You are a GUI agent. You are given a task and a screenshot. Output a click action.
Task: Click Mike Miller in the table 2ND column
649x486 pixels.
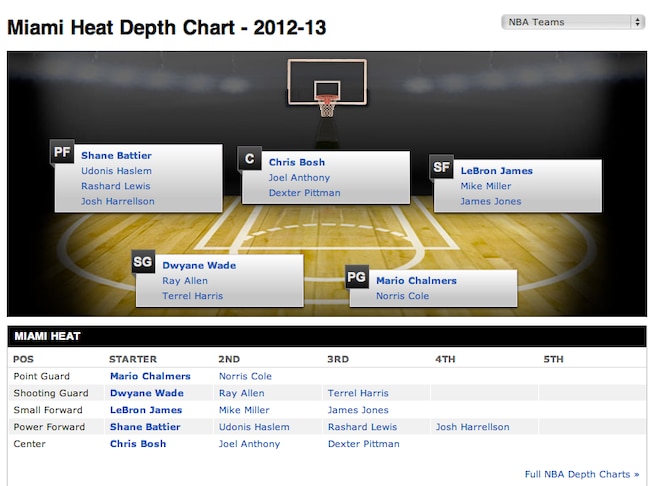pos(244,410)
